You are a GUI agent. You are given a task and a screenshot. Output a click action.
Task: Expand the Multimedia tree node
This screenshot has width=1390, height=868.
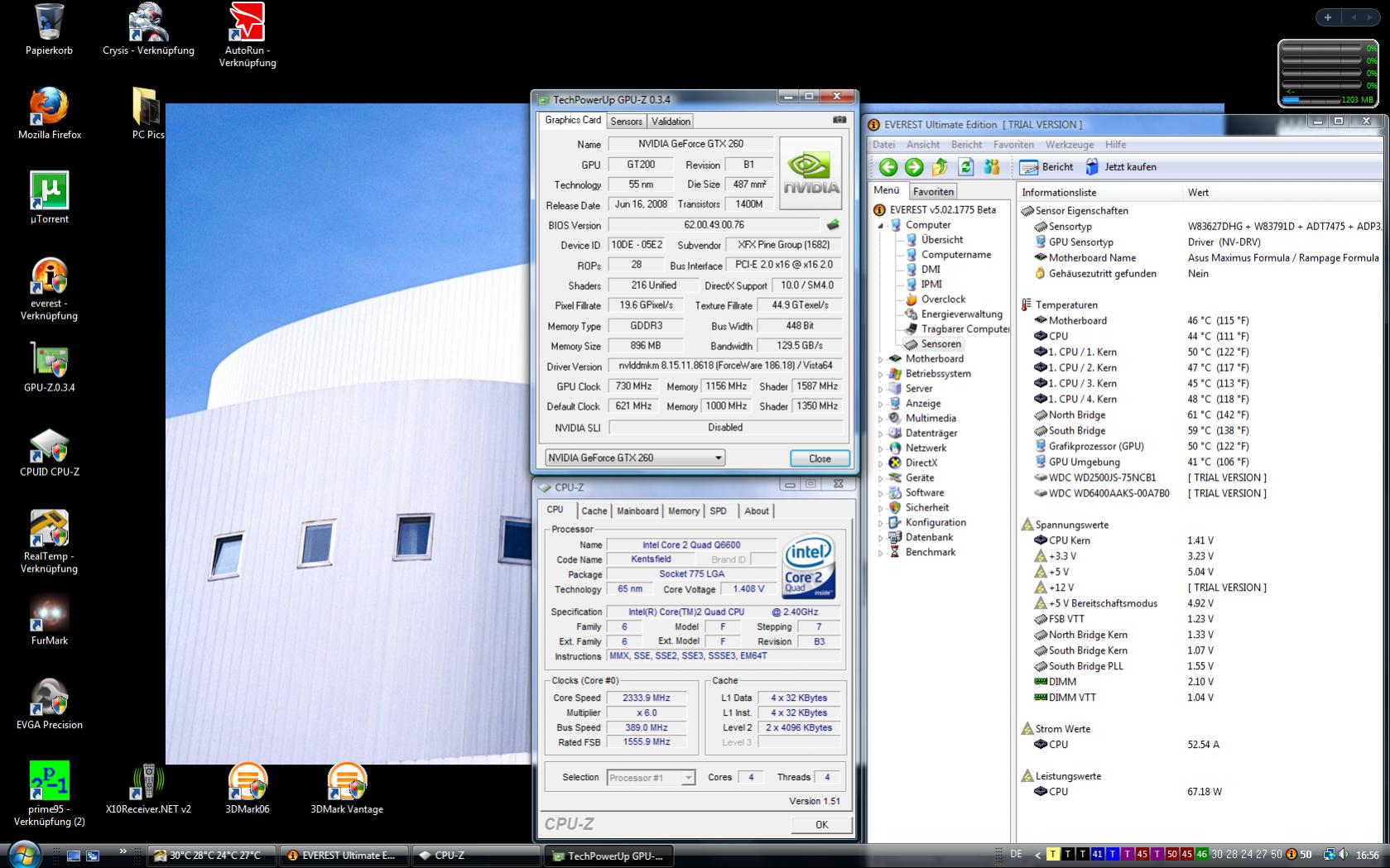tap(881, 419)
